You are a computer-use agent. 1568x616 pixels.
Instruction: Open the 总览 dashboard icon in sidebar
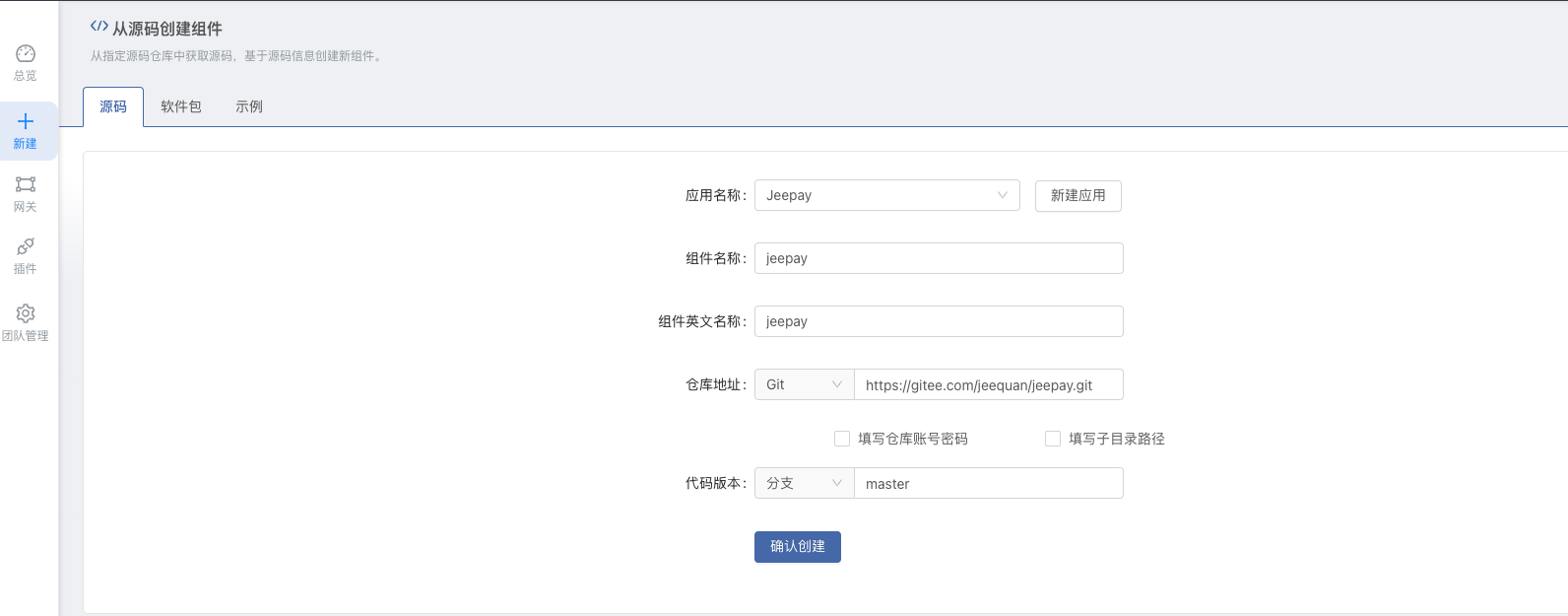(x=26, y=54)
